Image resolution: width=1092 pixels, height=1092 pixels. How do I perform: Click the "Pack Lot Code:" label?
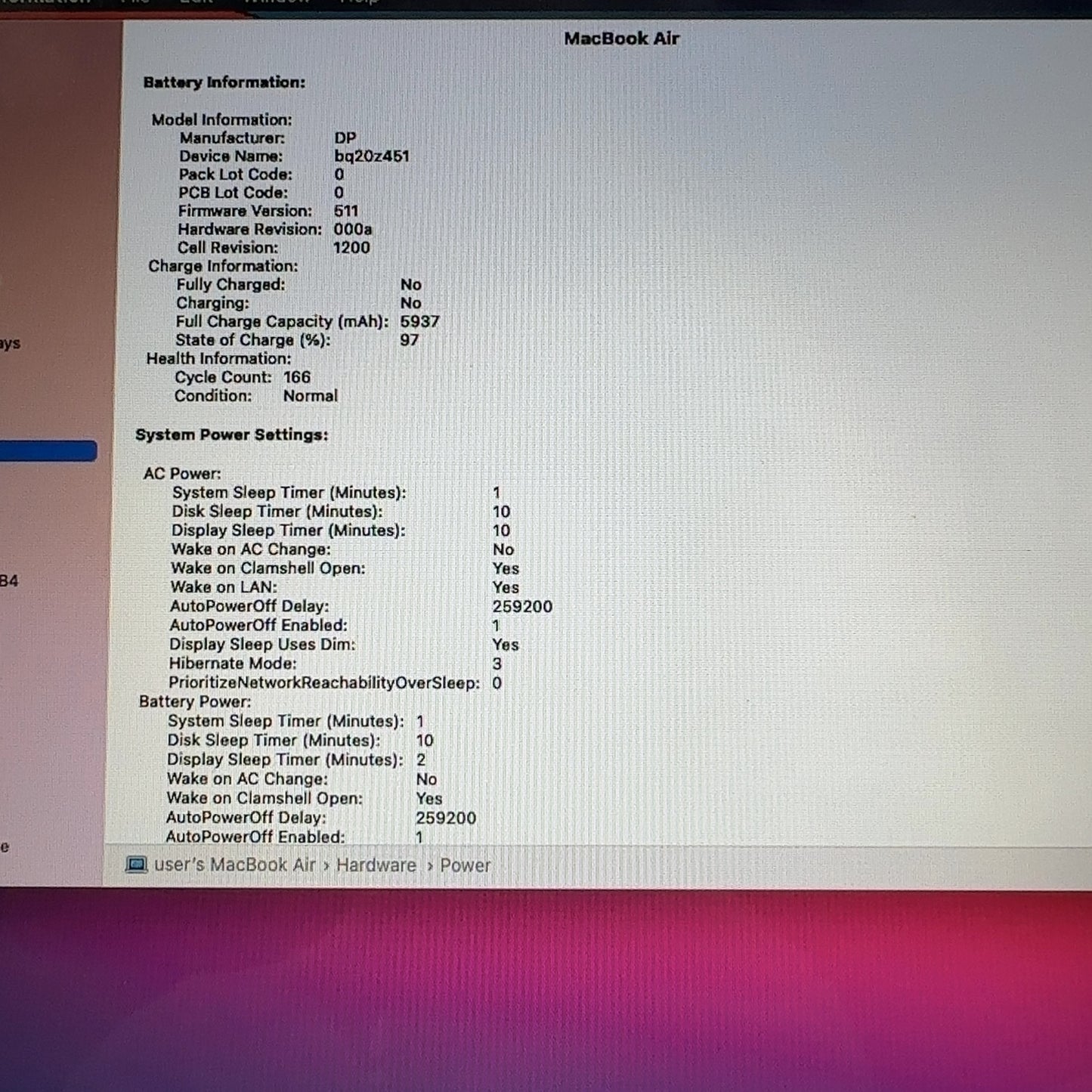(235, 175)
